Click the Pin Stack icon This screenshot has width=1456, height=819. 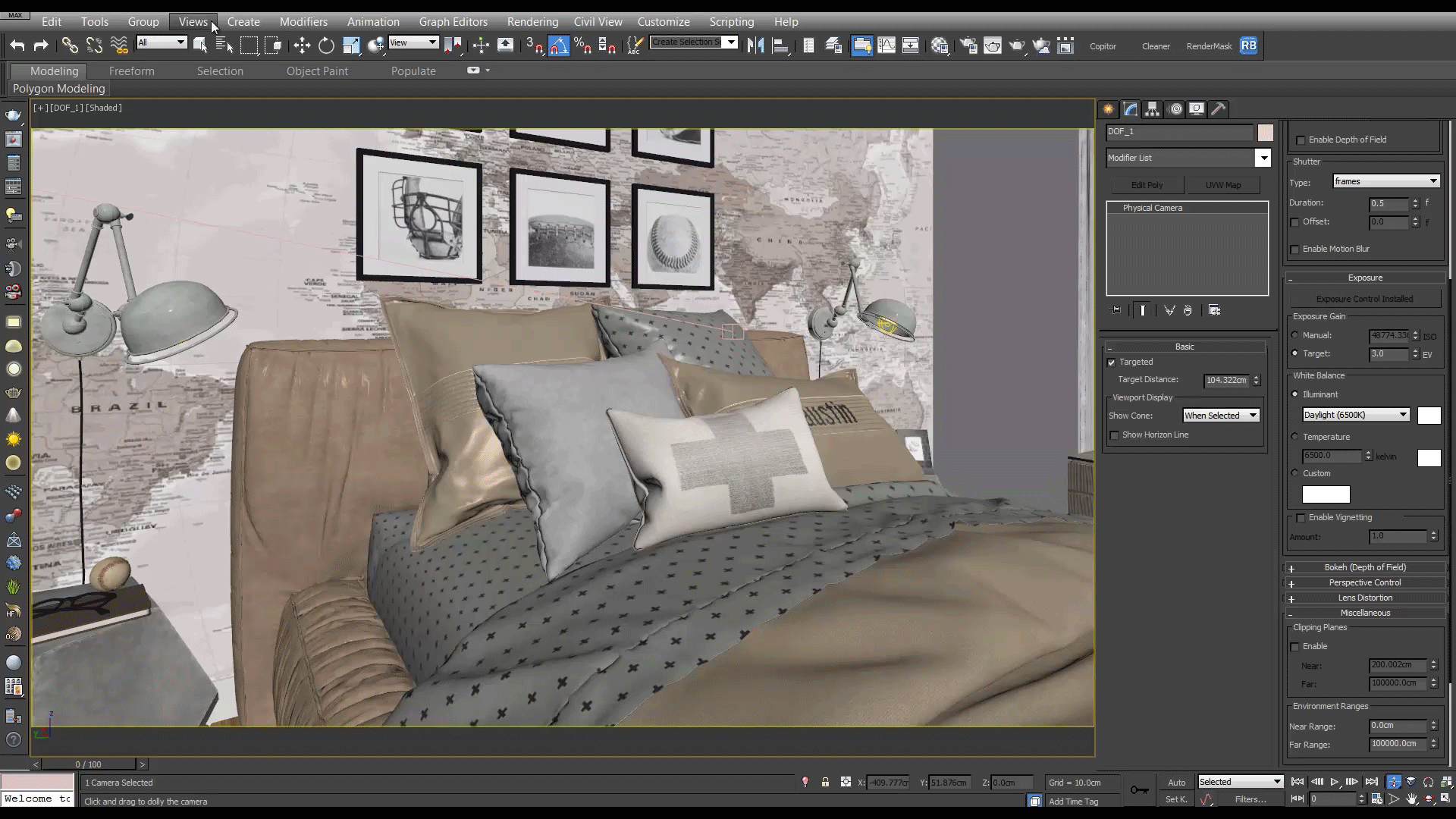(x=1116, y=310)
